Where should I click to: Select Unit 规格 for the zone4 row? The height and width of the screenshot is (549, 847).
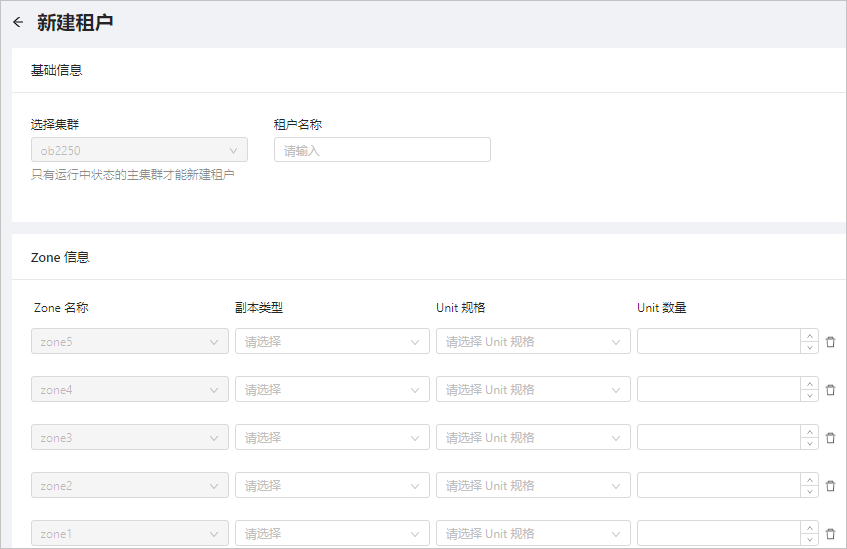click(x=533, y=389)
